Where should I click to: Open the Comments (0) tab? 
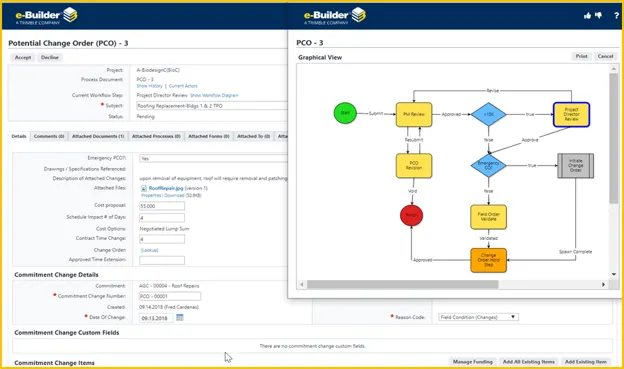[x=49, y=136]
